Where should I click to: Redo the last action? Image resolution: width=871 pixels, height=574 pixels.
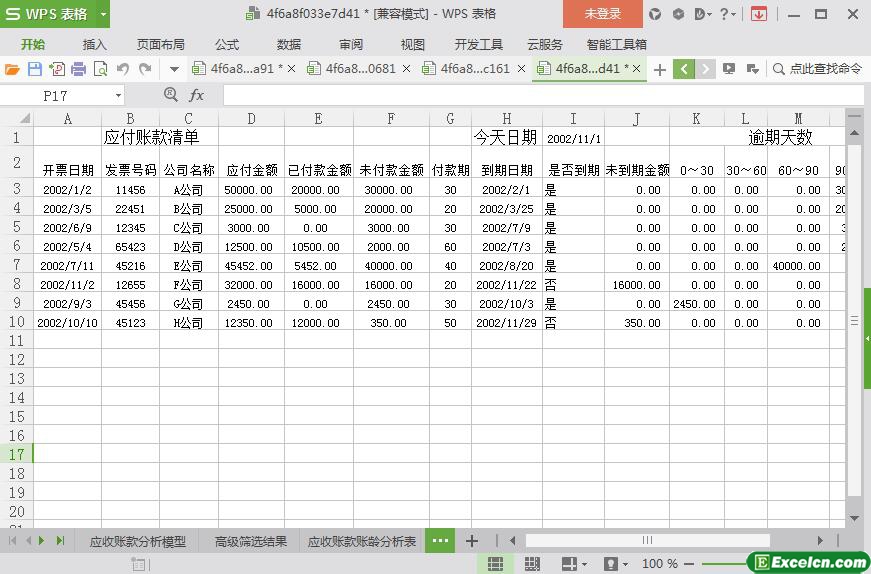pos(145,69)
